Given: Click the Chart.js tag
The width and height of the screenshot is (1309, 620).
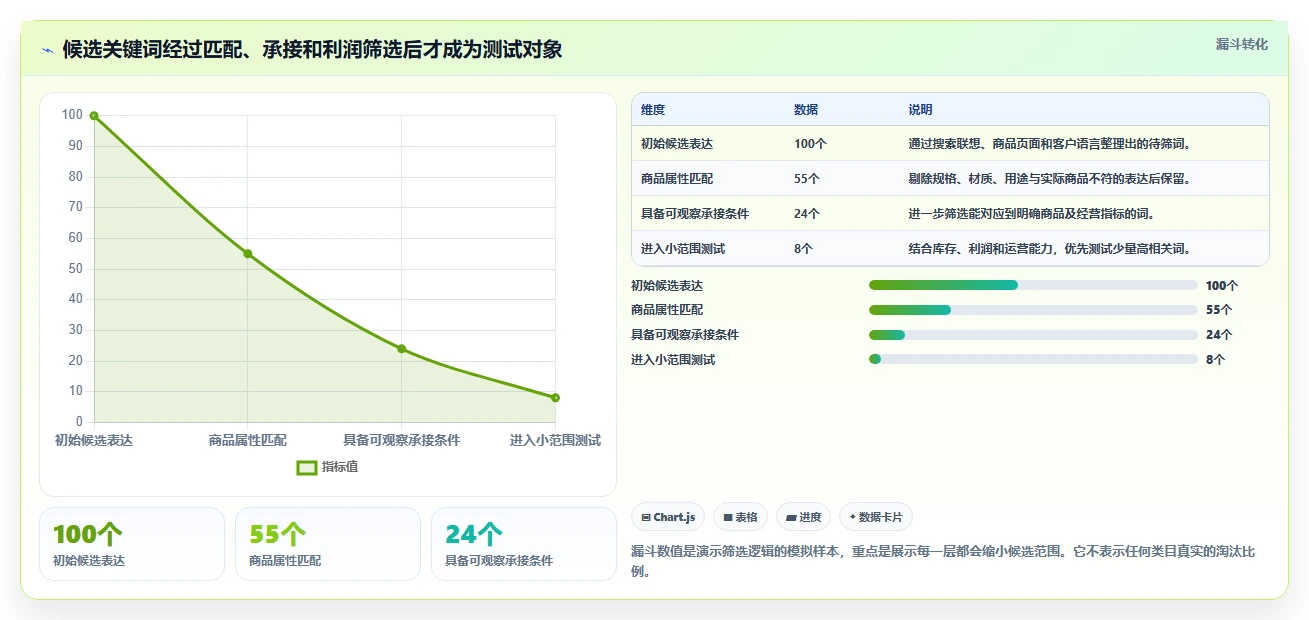Looking at the screenshot, I should pos(668,517).
